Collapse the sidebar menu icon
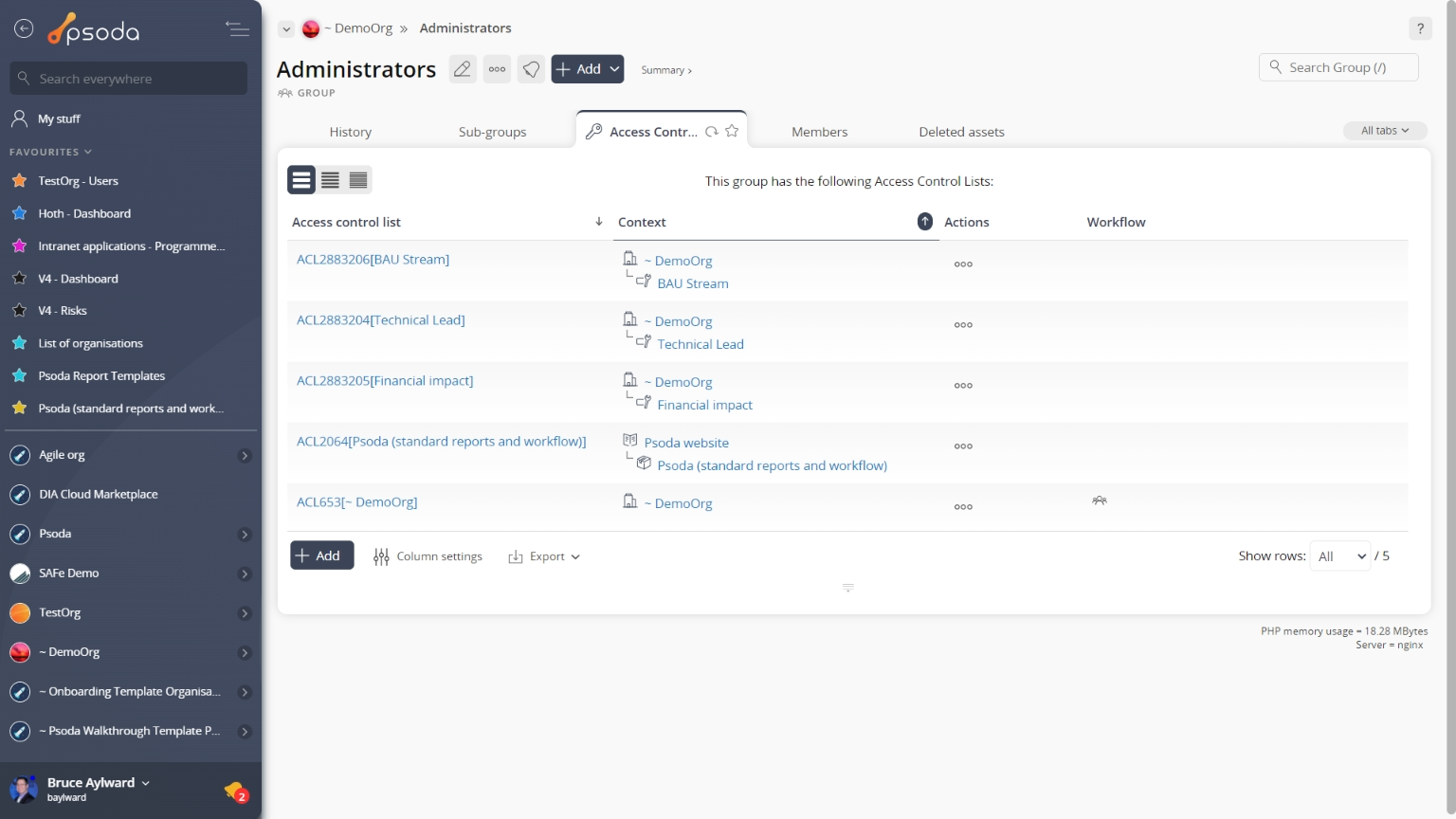Viewport: 1456px width, 819px height. (238, 29)
